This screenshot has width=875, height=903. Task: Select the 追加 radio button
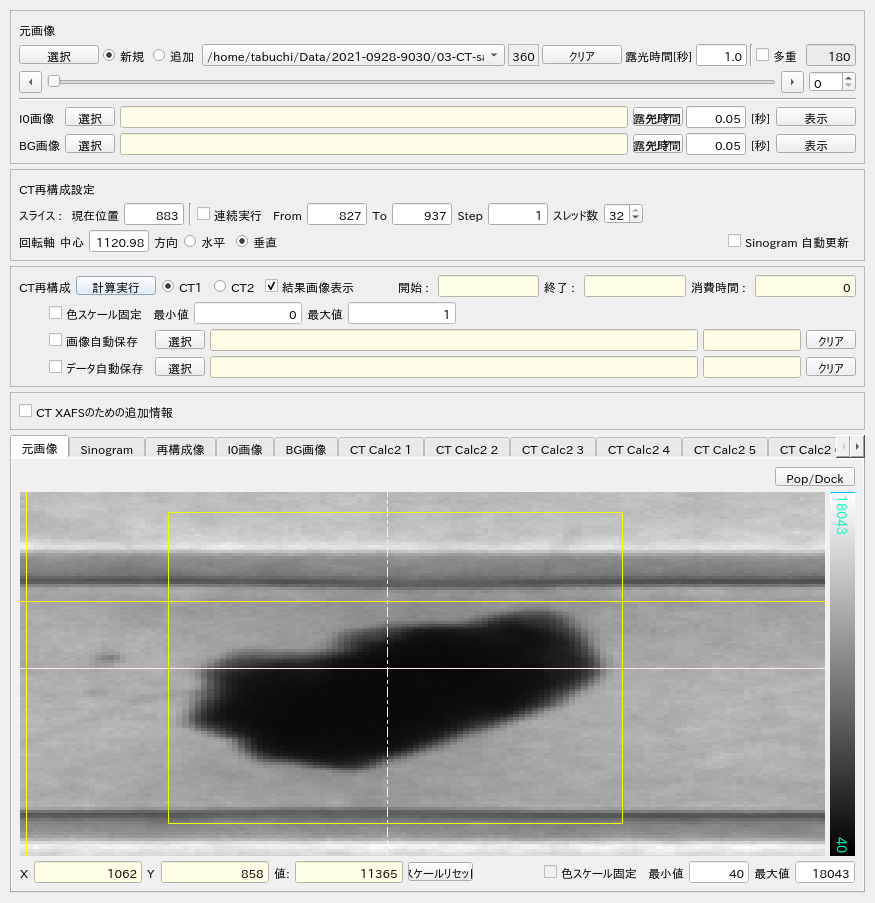point(159,56)
